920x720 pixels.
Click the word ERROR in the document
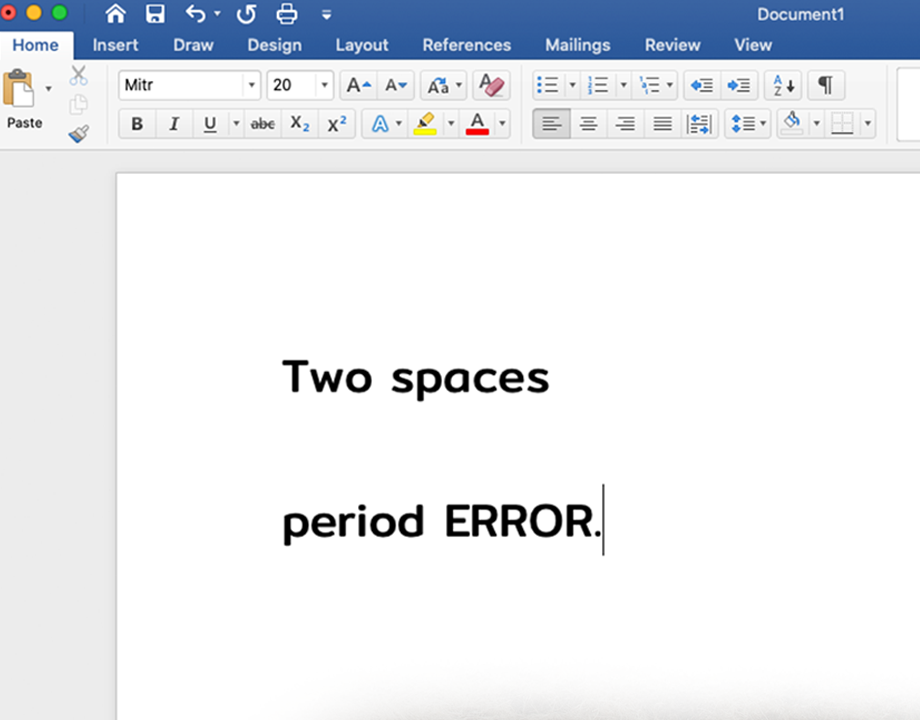518,522
